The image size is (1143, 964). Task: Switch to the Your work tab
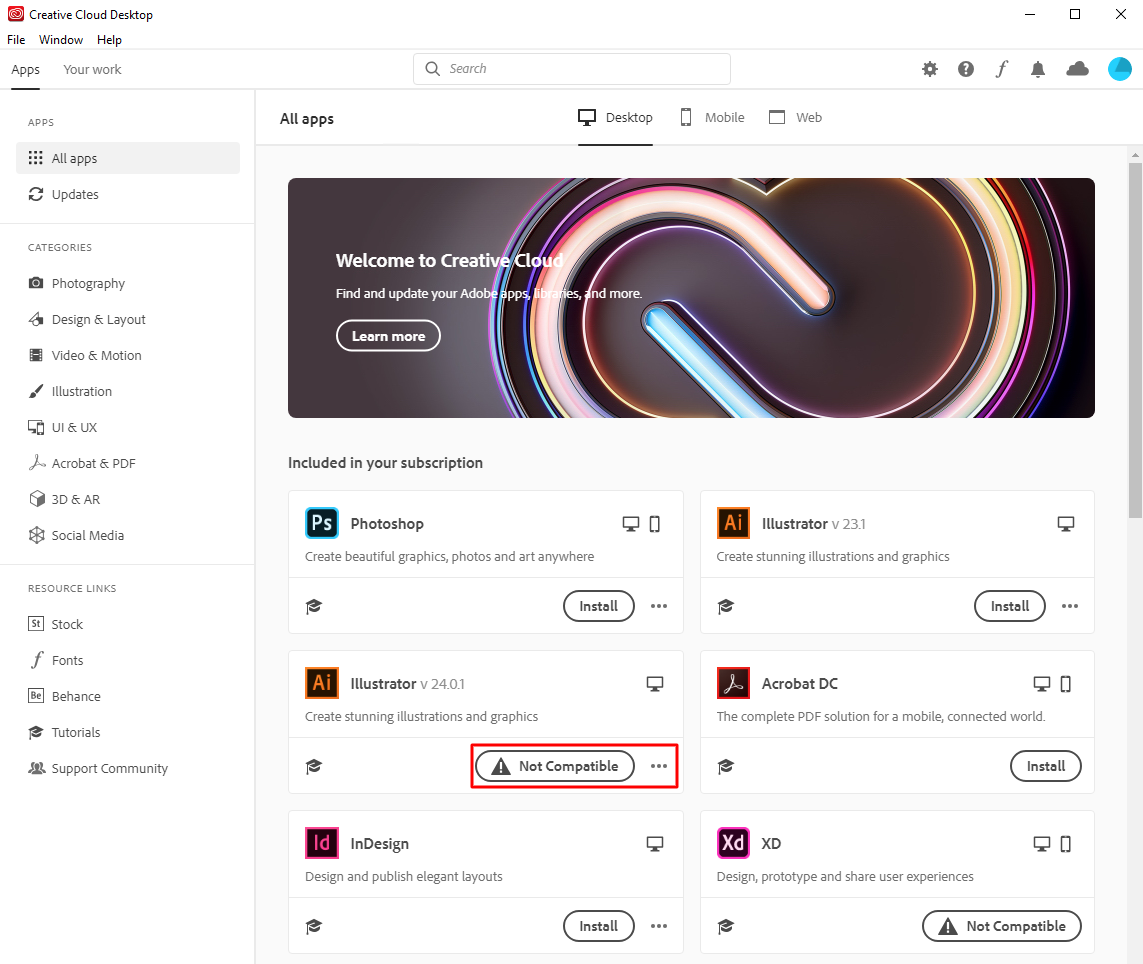(x=92, y=70)
